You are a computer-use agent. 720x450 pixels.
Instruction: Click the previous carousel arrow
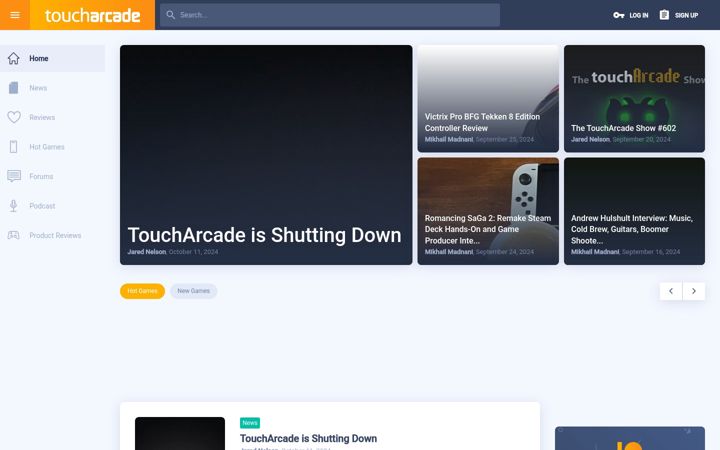coord(671,291)
